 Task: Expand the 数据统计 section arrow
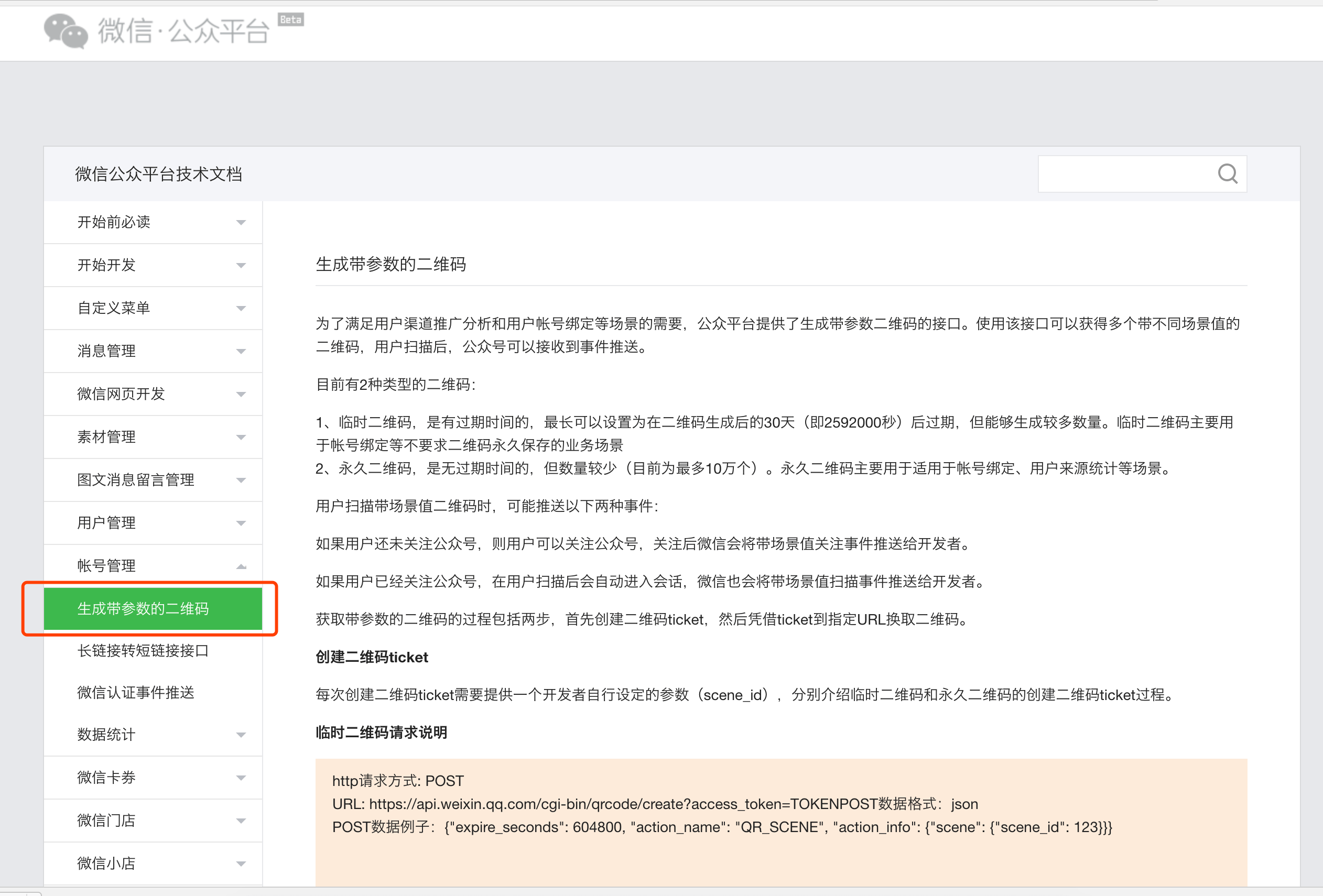pos(241,735)
